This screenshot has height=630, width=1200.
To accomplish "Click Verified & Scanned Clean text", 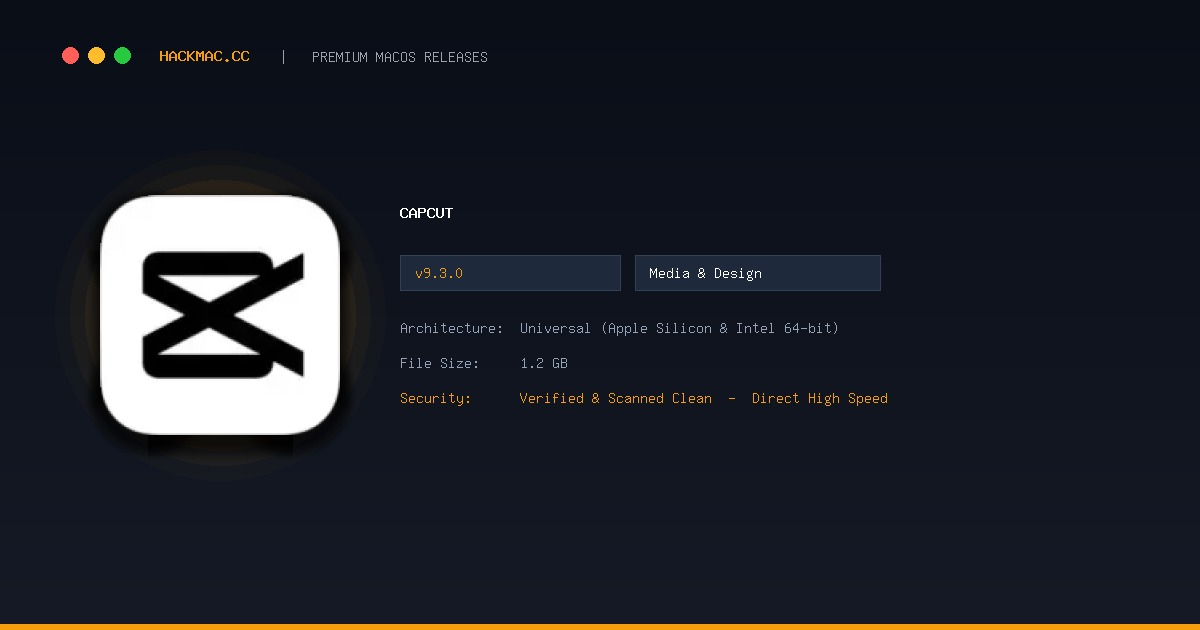I will (616, 398).
